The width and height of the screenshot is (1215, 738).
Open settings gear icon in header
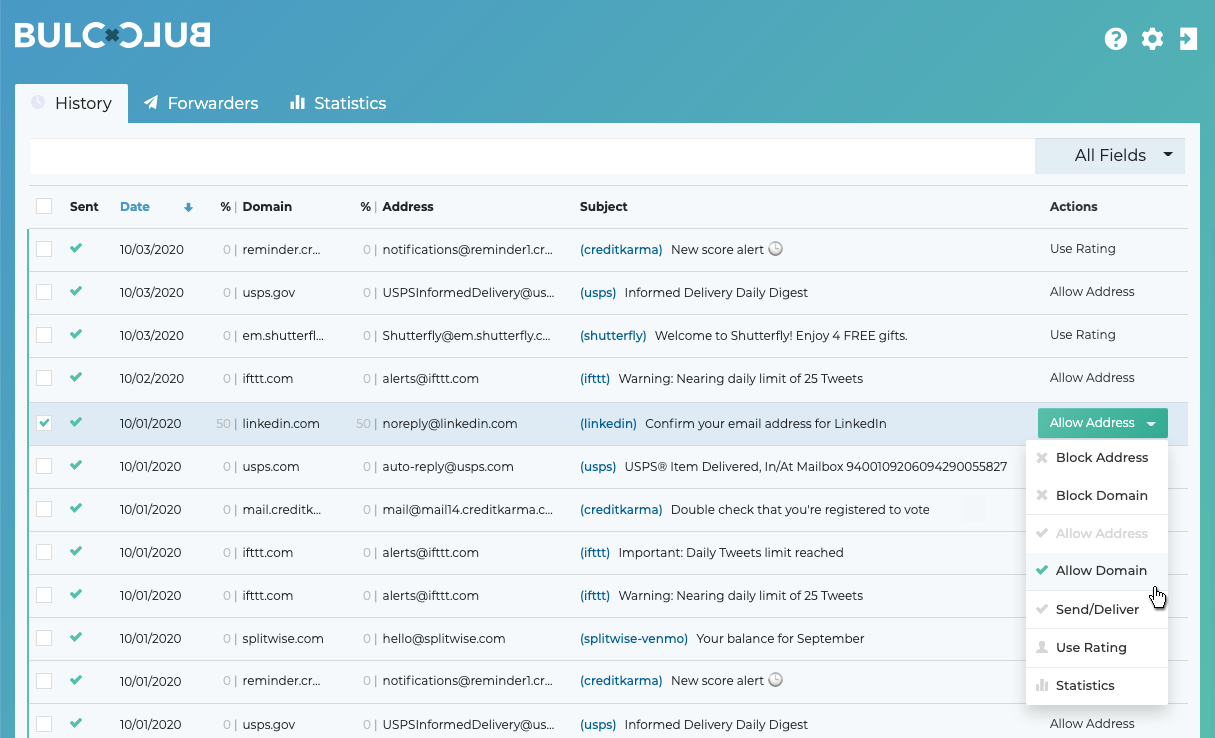pyautogui.click(x=1152, y=39)
